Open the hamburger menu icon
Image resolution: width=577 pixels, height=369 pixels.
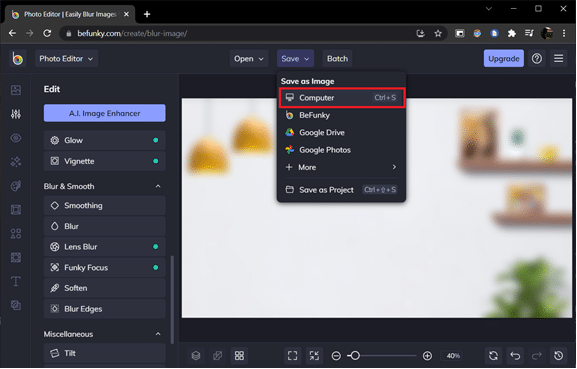tap(559, 58)
